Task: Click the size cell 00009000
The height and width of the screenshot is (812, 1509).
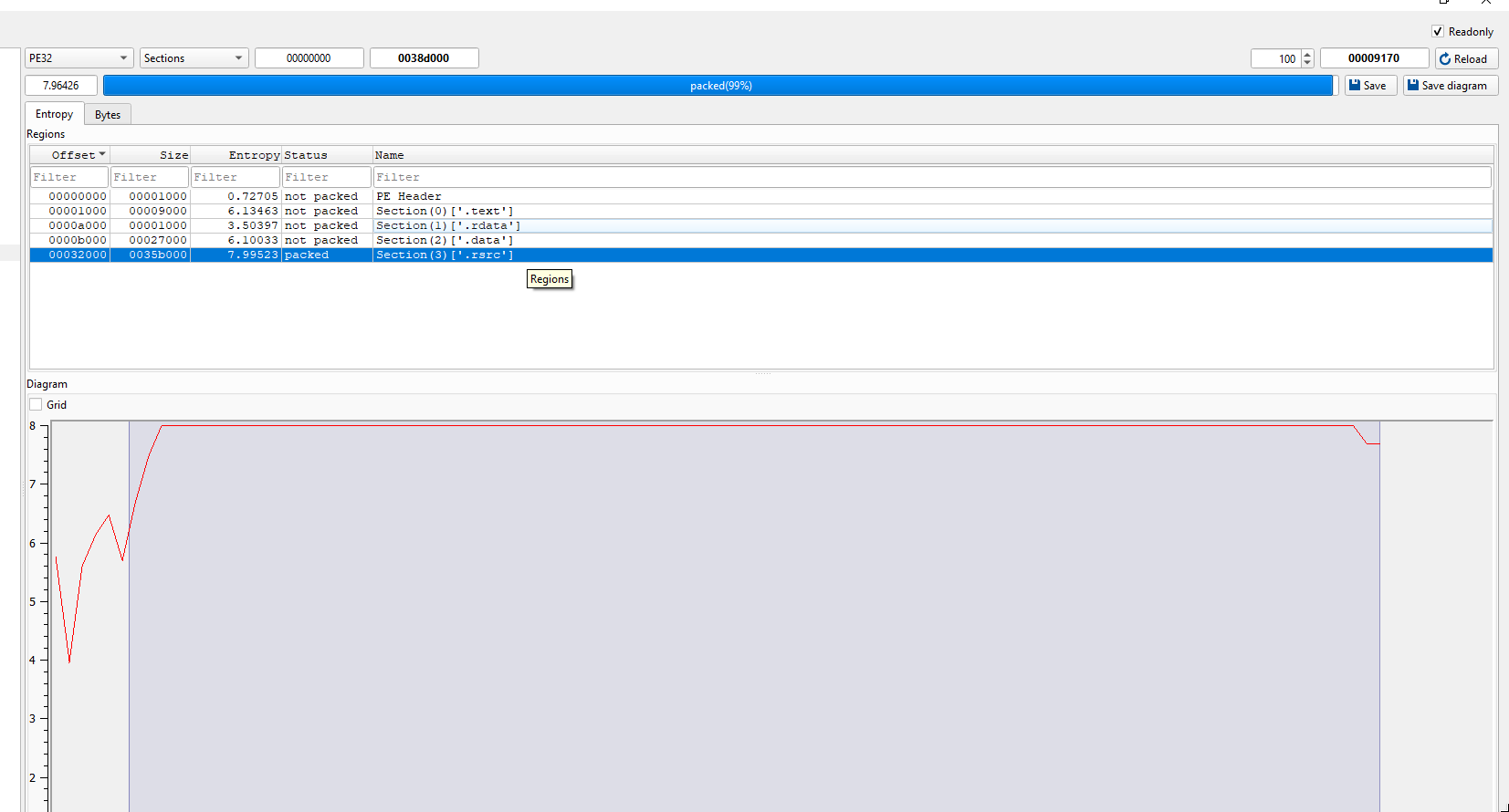Action: point(158,211)
